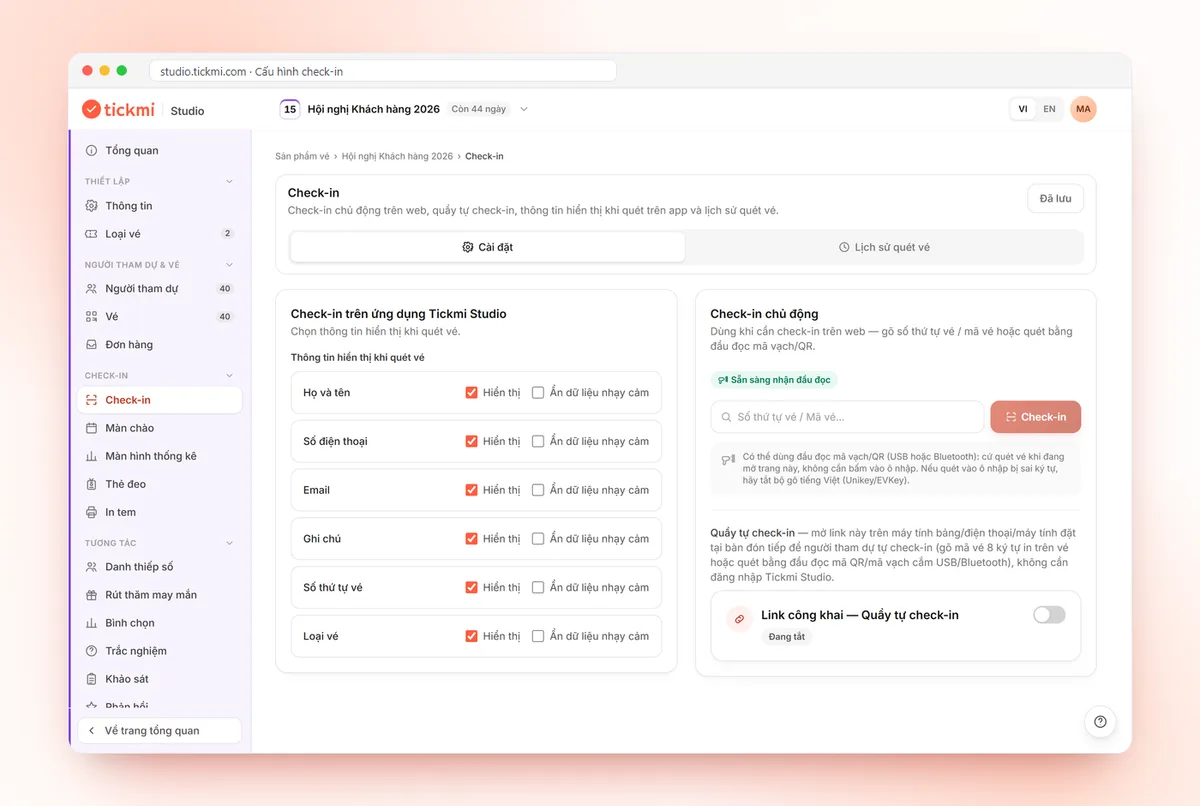Go back via Về trang tổng quan
Screen dimensions: 1200x806
(160, 731)
